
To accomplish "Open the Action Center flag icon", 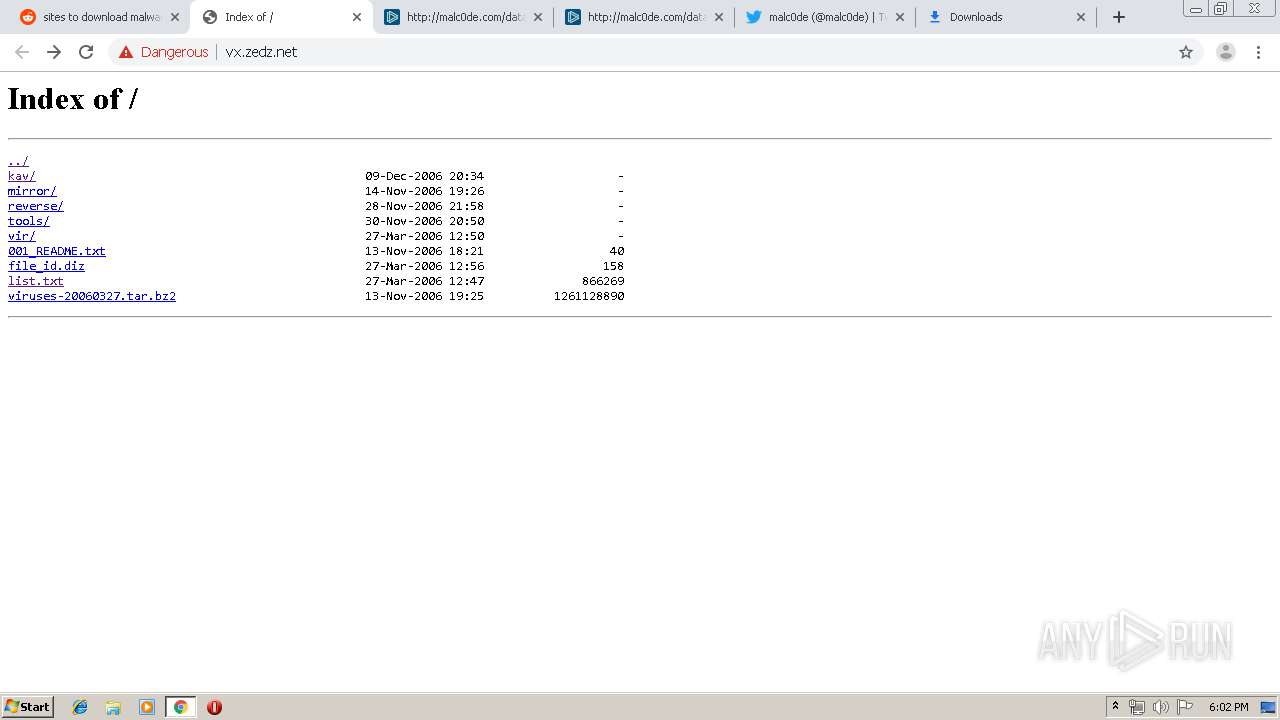I will (1185, 707).
